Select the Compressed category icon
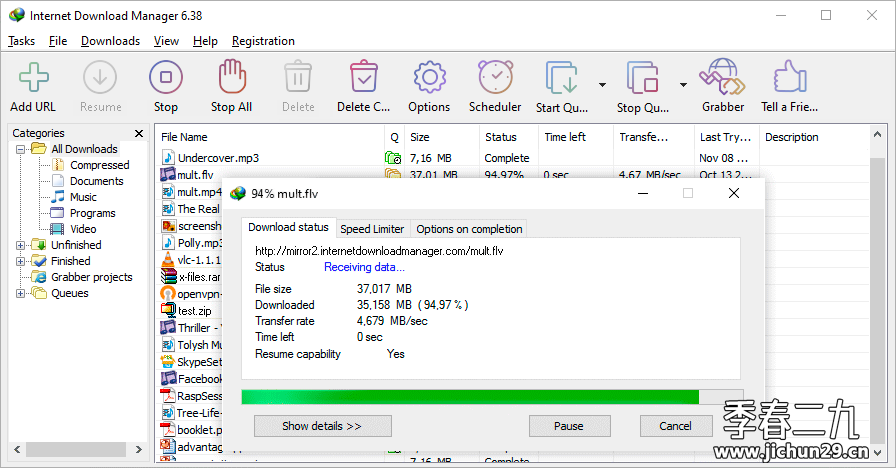Image resolution: width=896 pixels, height=468 pixels. pyautogui.click(x=58, y=165)
